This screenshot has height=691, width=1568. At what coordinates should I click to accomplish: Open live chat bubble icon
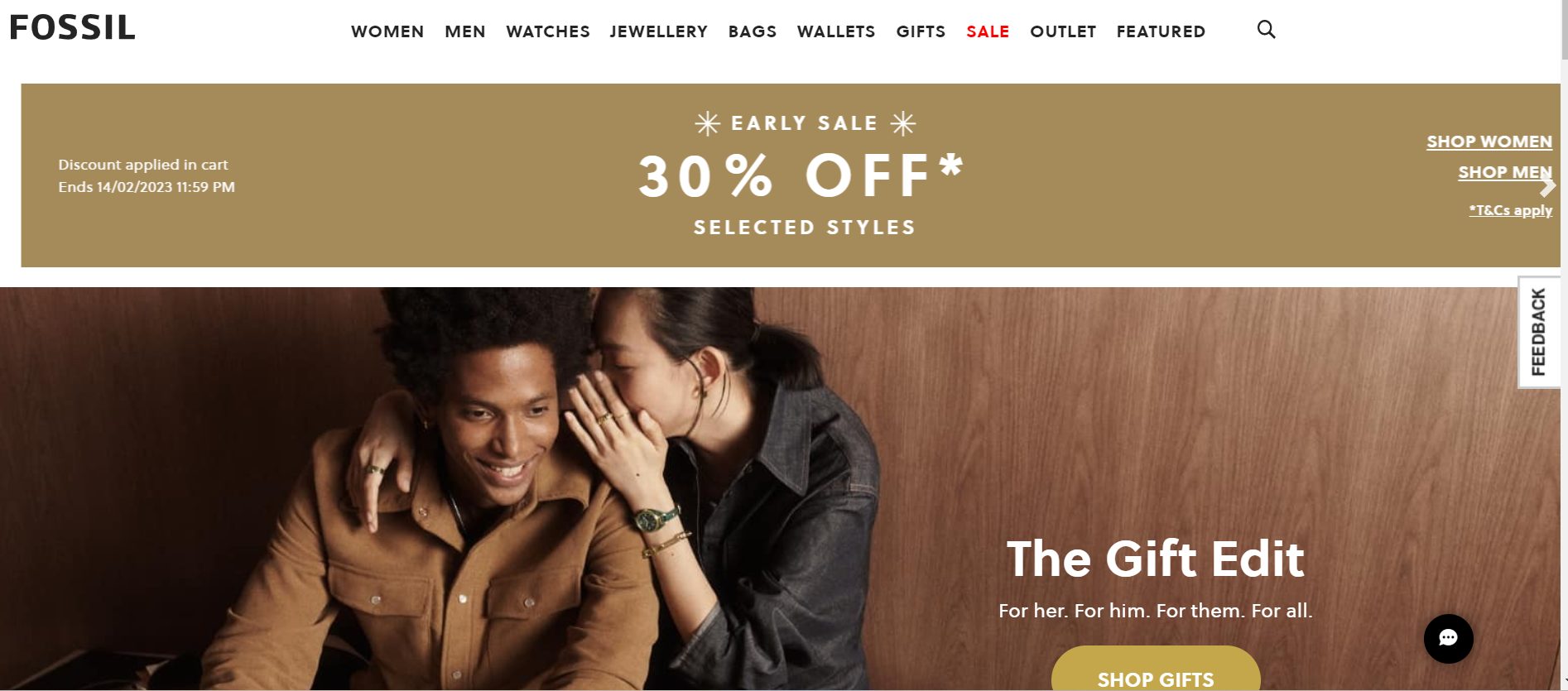[1448, 638]
